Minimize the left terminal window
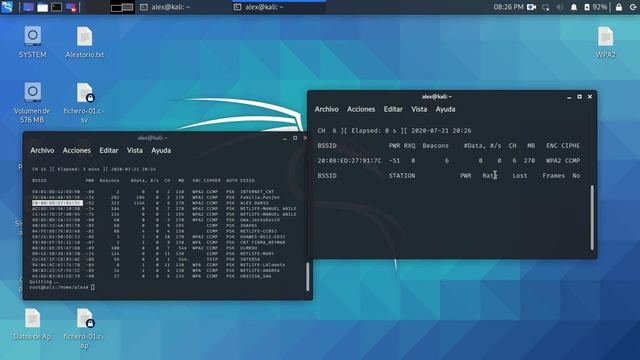Viewport: 640px width, 360px height. click(x=285, y=138)
